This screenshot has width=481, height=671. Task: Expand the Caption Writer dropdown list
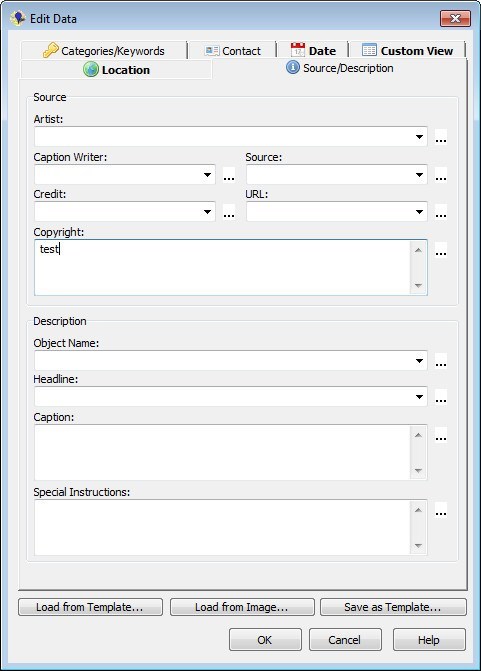(x=207, y=175)
